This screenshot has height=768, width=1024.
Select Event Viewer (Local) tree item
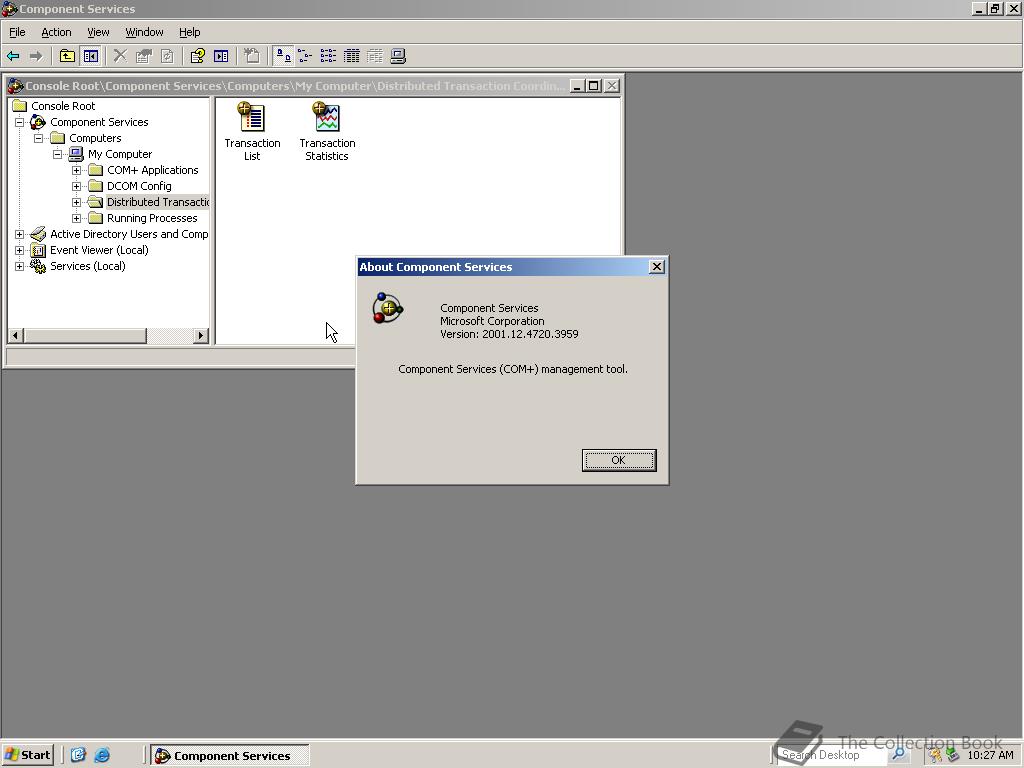[99, 250]
